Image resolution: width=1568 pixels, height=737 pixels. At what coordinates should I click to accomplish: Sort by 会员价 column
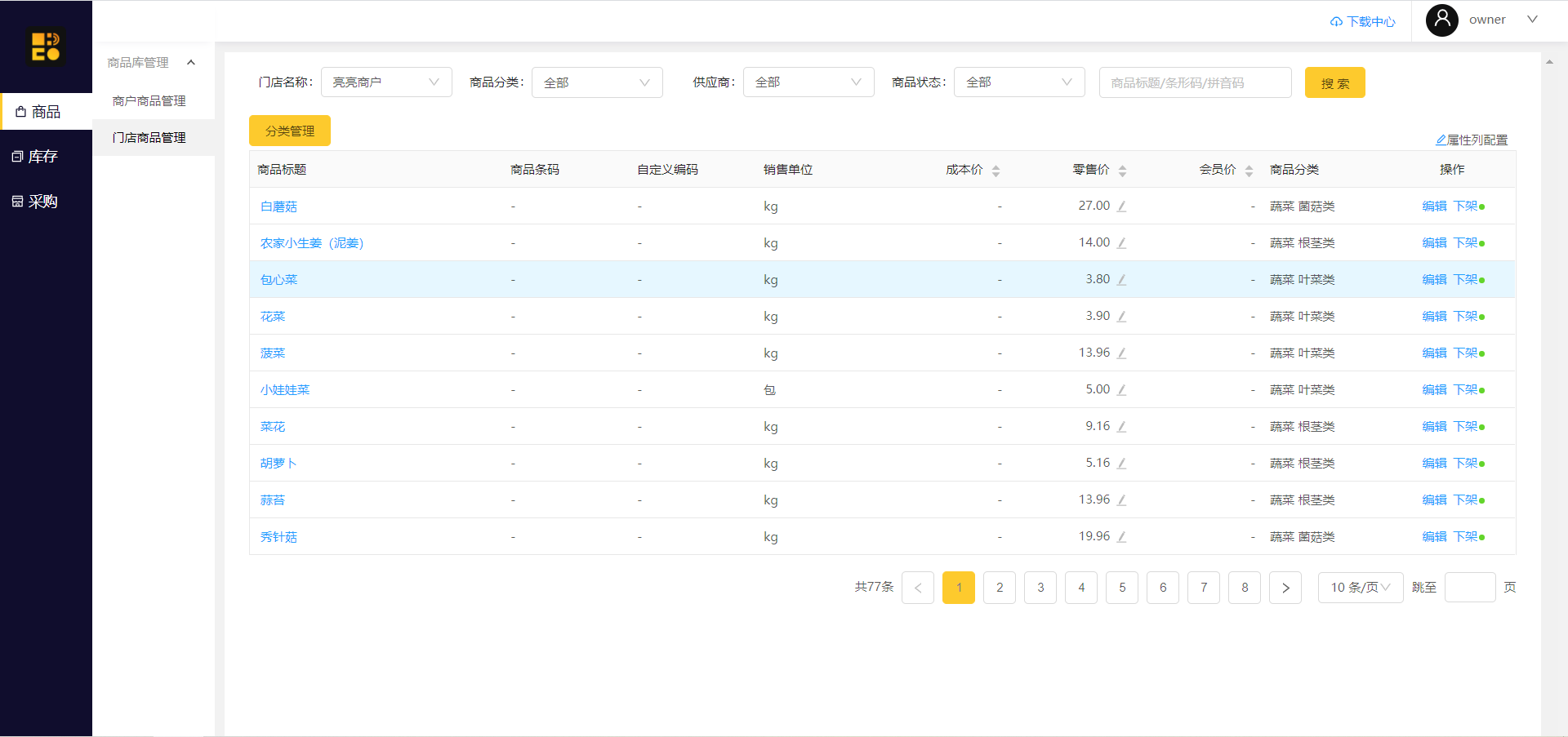[x=1249, y=171]
